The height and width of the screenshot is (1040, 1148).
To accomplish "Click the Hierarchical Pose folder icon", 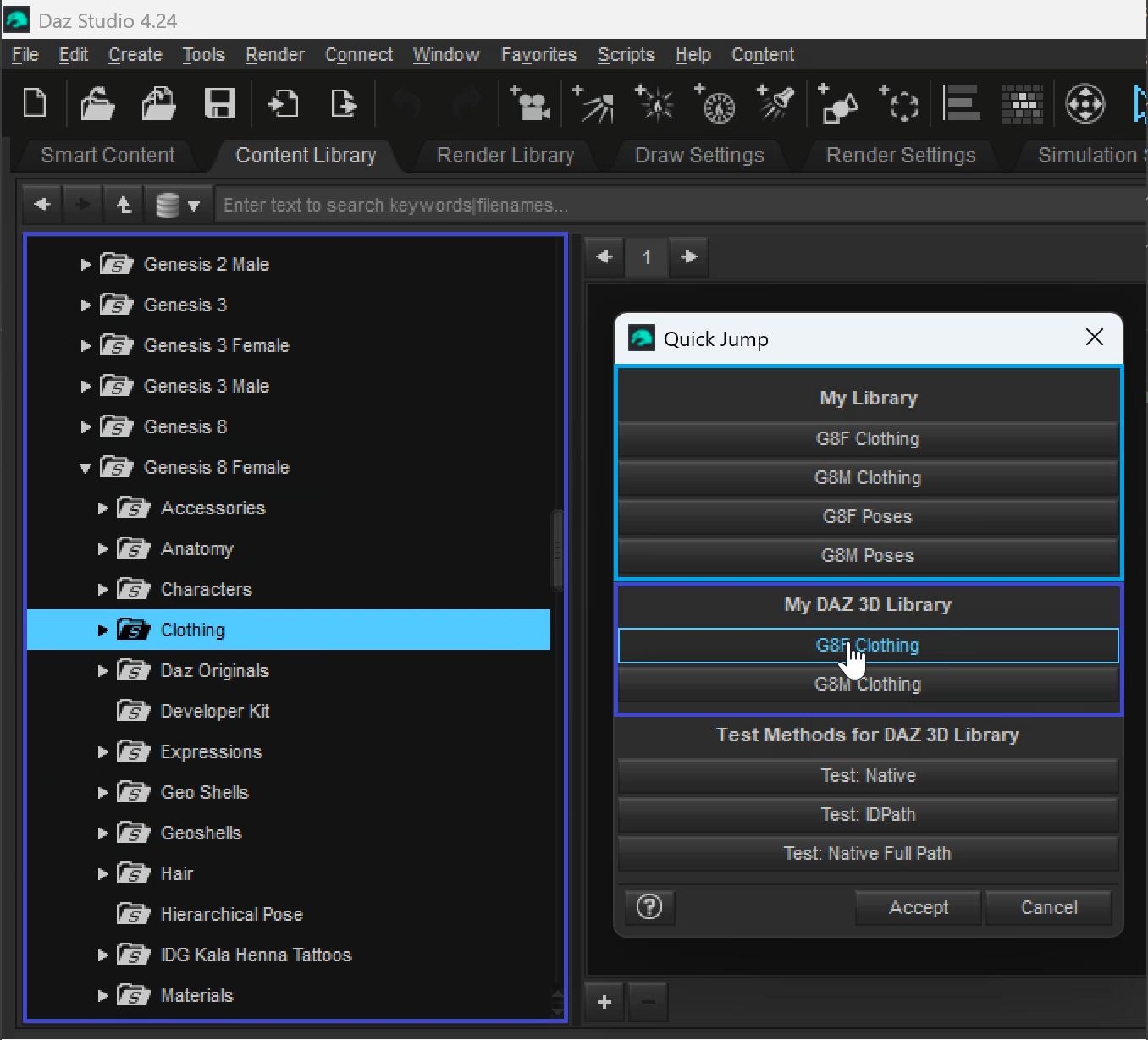I will pyautogui.click(x=134, y=914).
